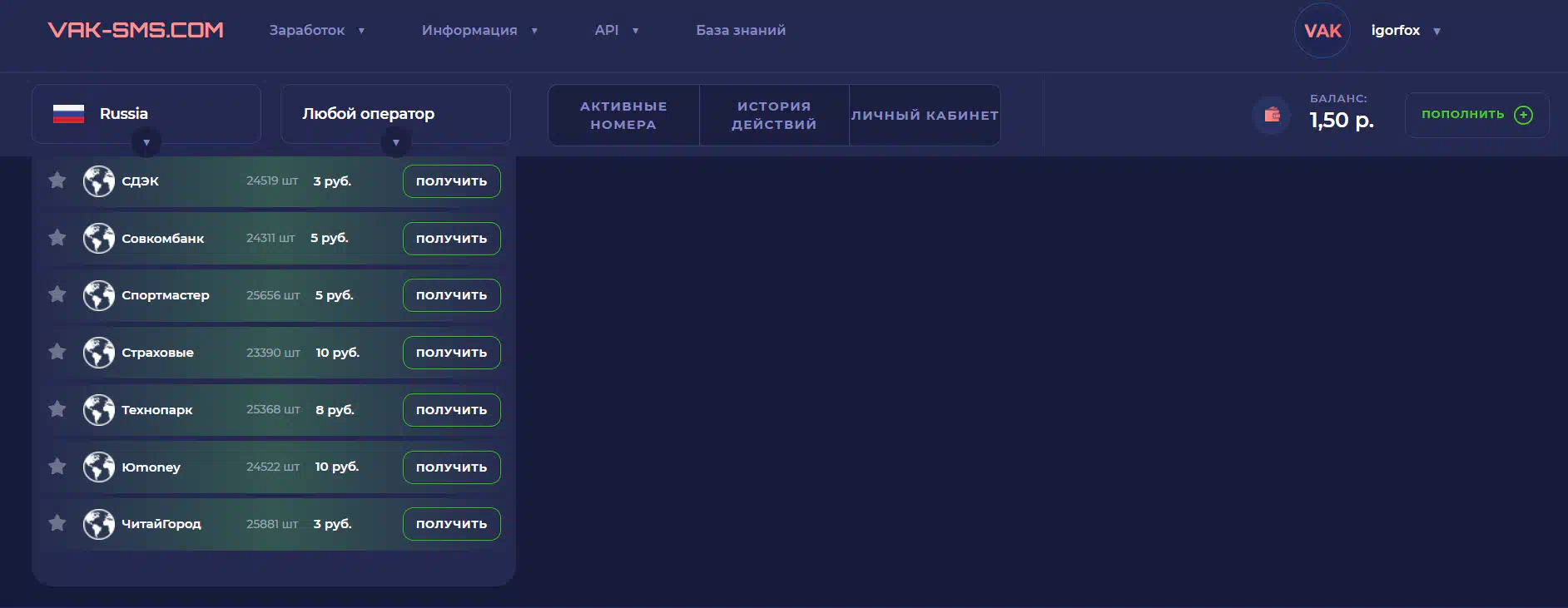Viewport: 1568px width, 608px height.
Task: Go to the Личный кабинет tab
Action: pyautogui.click(x=925, y=115)
